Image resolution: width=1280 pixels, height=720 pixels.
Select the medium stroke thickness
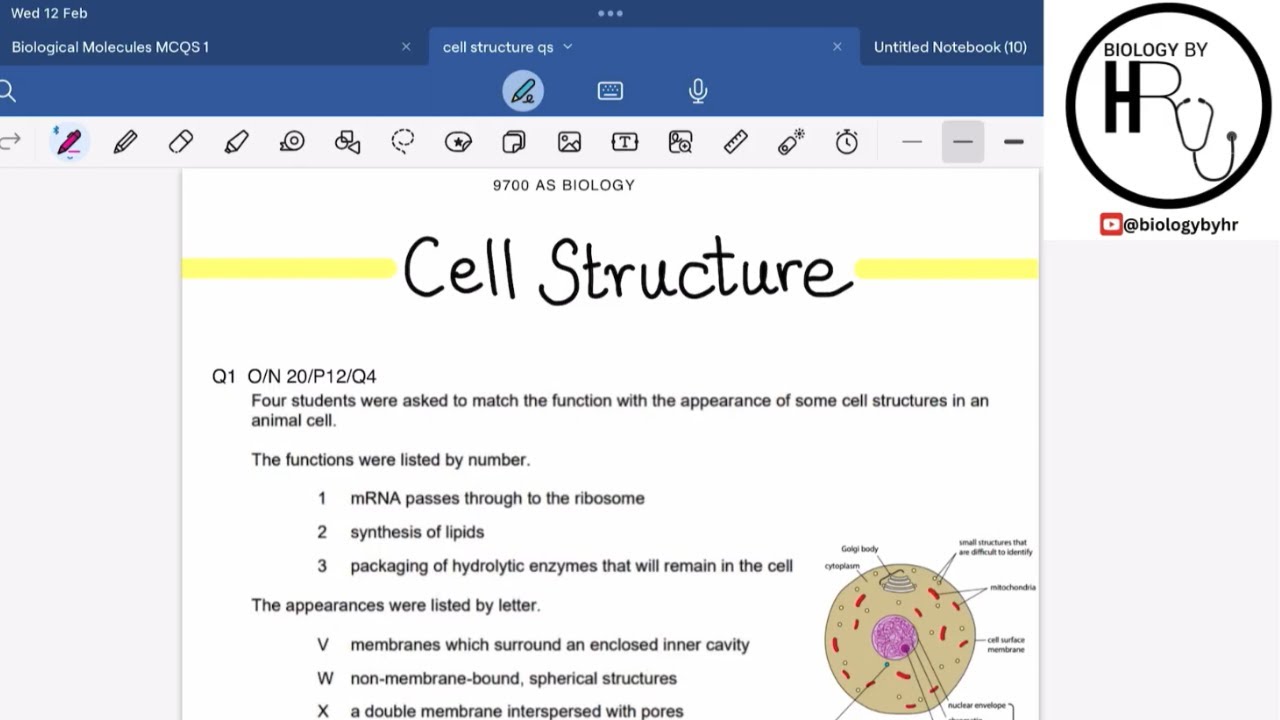[x=963, y=142]
